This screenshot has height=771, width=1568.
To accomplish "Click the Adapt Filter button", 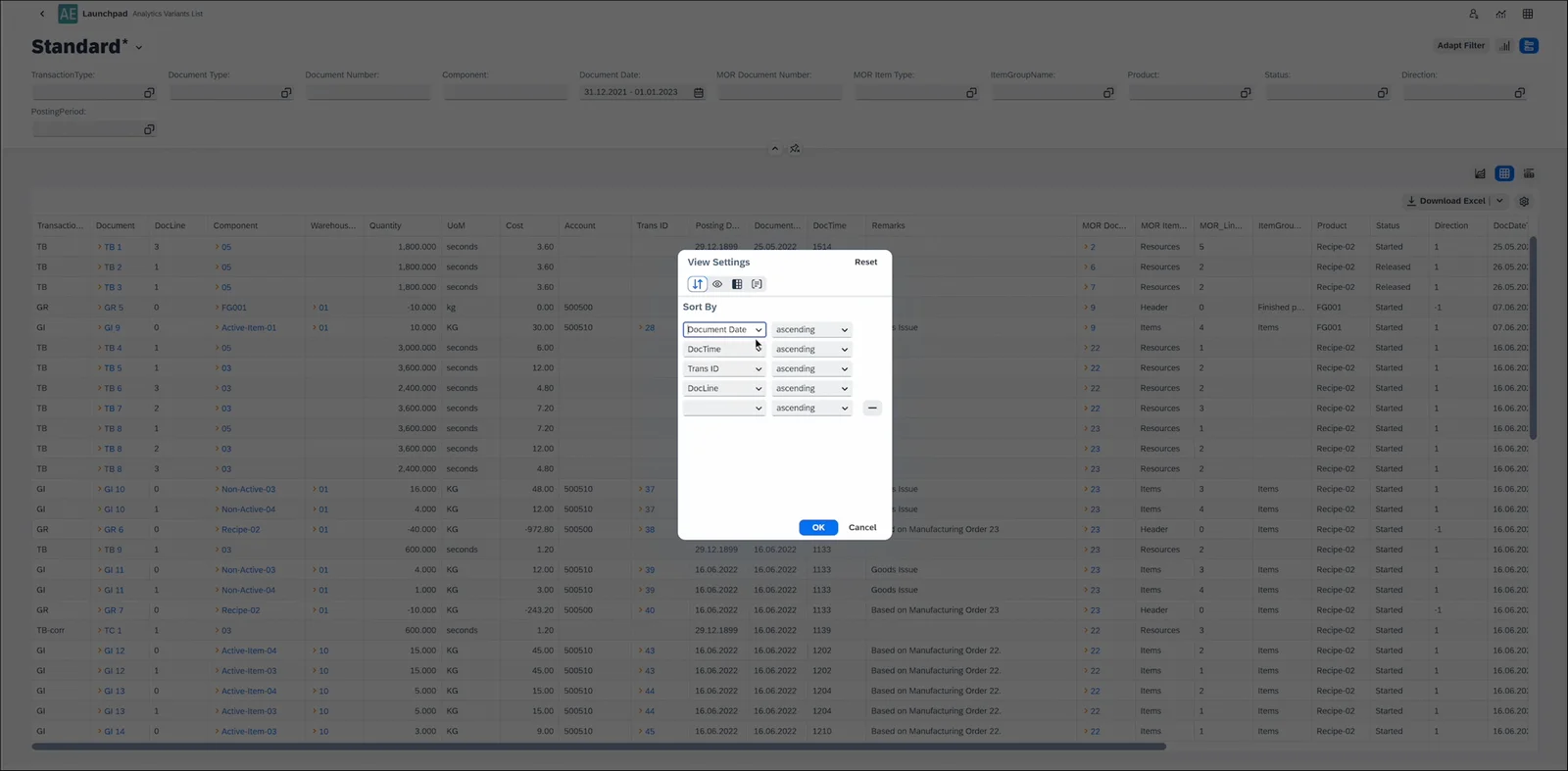I will (x=1461, y=46).
